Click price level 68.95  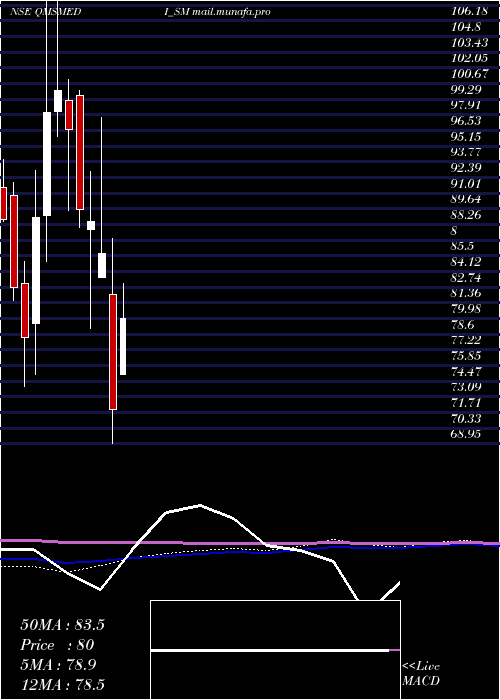(x=466, y=433)
